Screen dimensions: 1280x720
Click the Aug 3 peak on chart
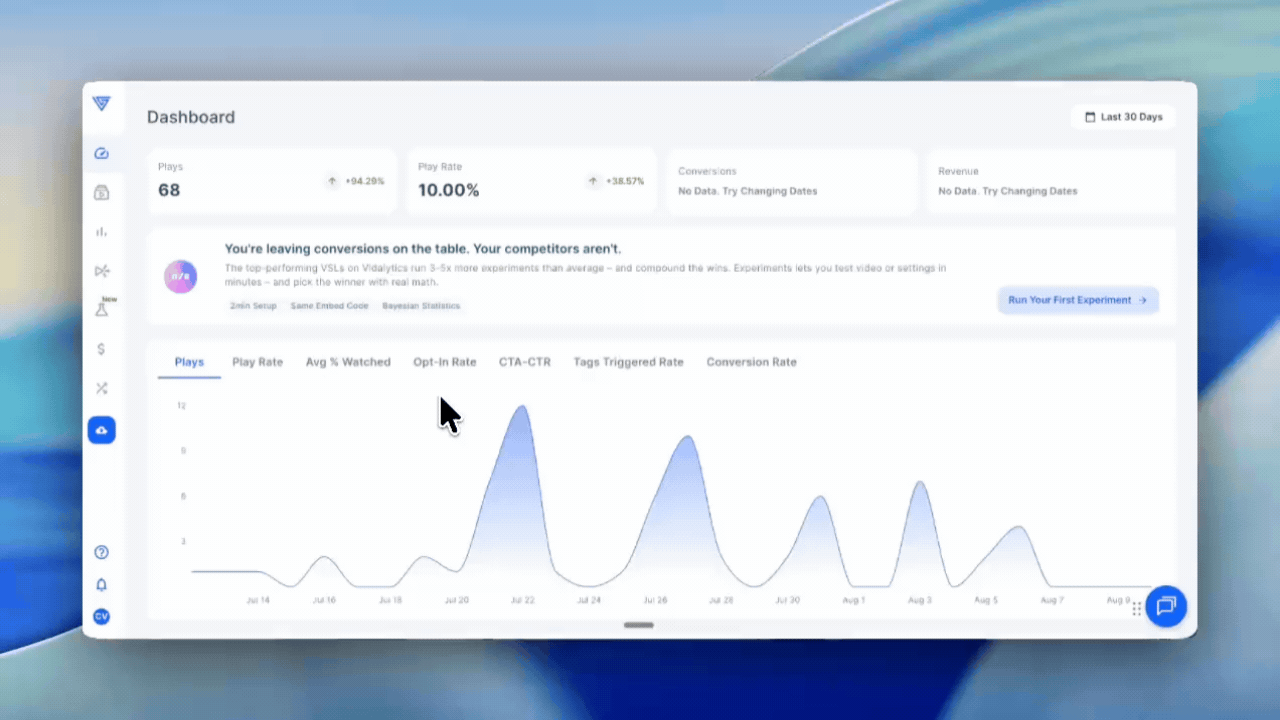point(920,484)
